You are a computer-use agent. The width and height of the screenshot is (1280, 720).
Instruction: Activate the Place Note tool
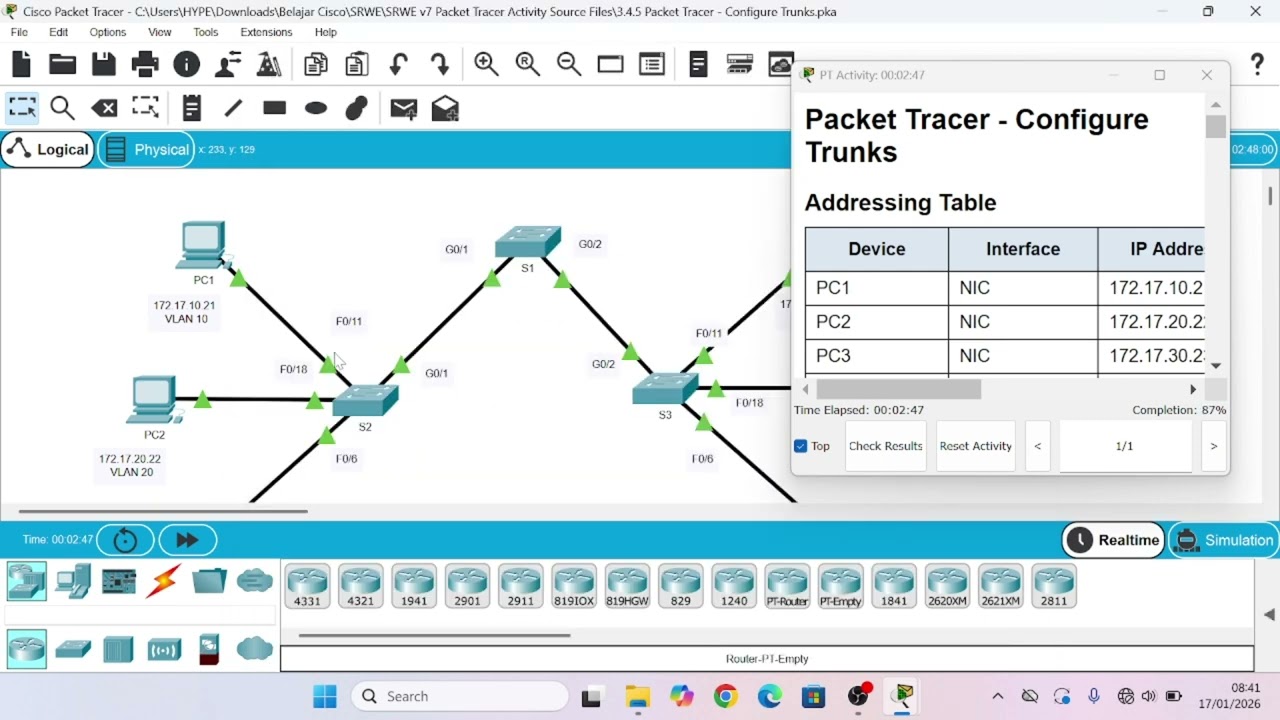[x=192, y=108]
